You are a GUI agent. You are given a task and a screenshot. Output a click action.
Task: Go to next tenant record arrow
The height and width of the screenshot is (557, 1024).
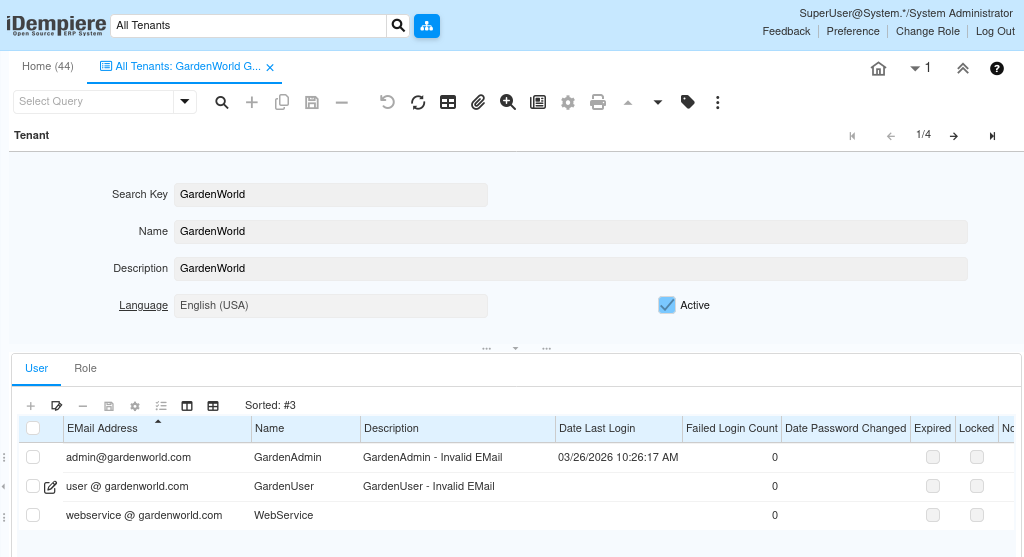coord(954,136)
